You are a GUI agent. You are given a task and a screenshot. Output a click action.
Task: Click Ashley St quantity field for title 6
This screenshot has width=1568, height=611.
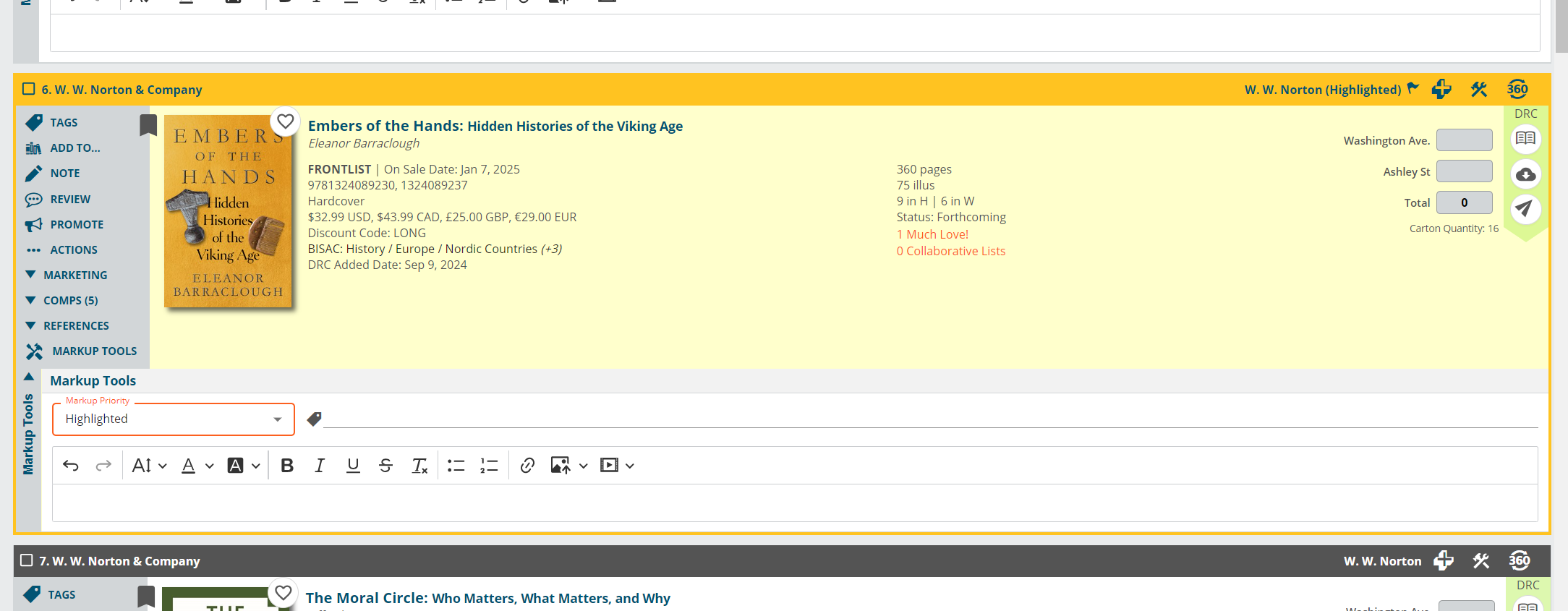[x=1464, y=171]
